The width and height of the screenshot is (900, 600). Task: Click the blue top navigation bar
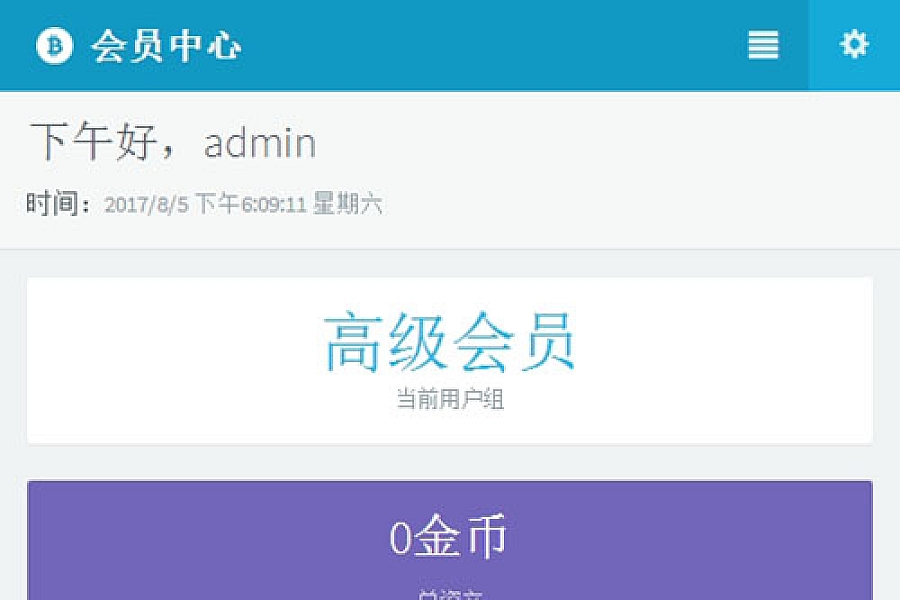pos(450,45)
